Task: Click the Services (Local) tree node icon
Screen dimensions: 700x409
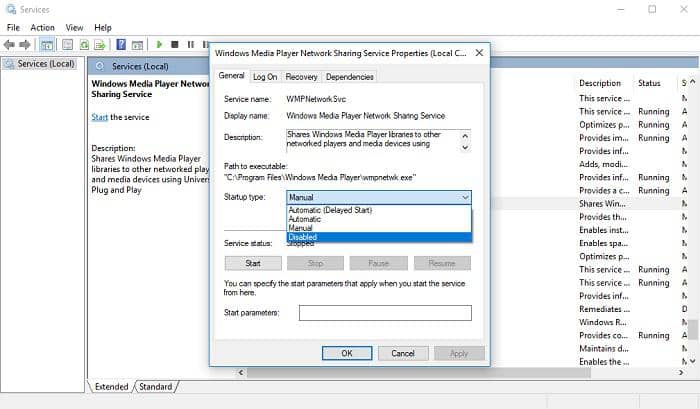Action: click(10, 64)
